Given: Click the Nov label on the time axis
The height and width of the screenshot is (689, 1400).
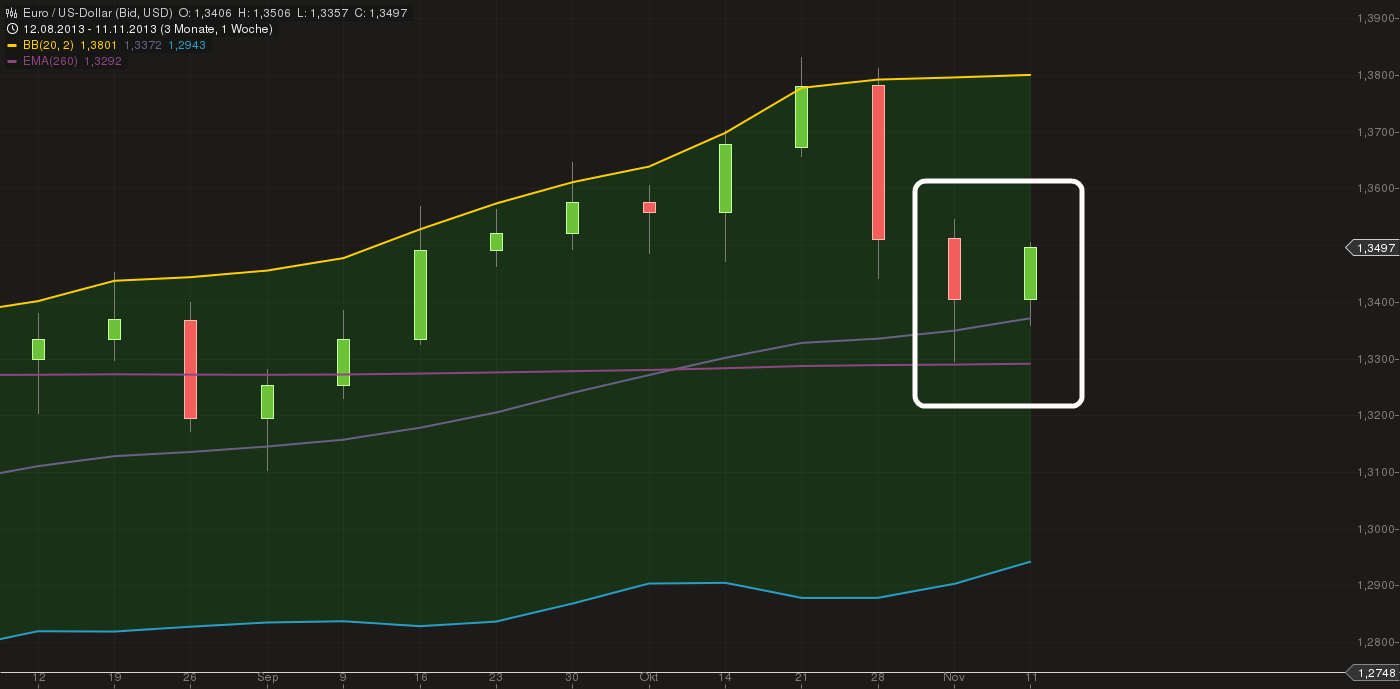Looking at the screenshot, I should (956, 677).
